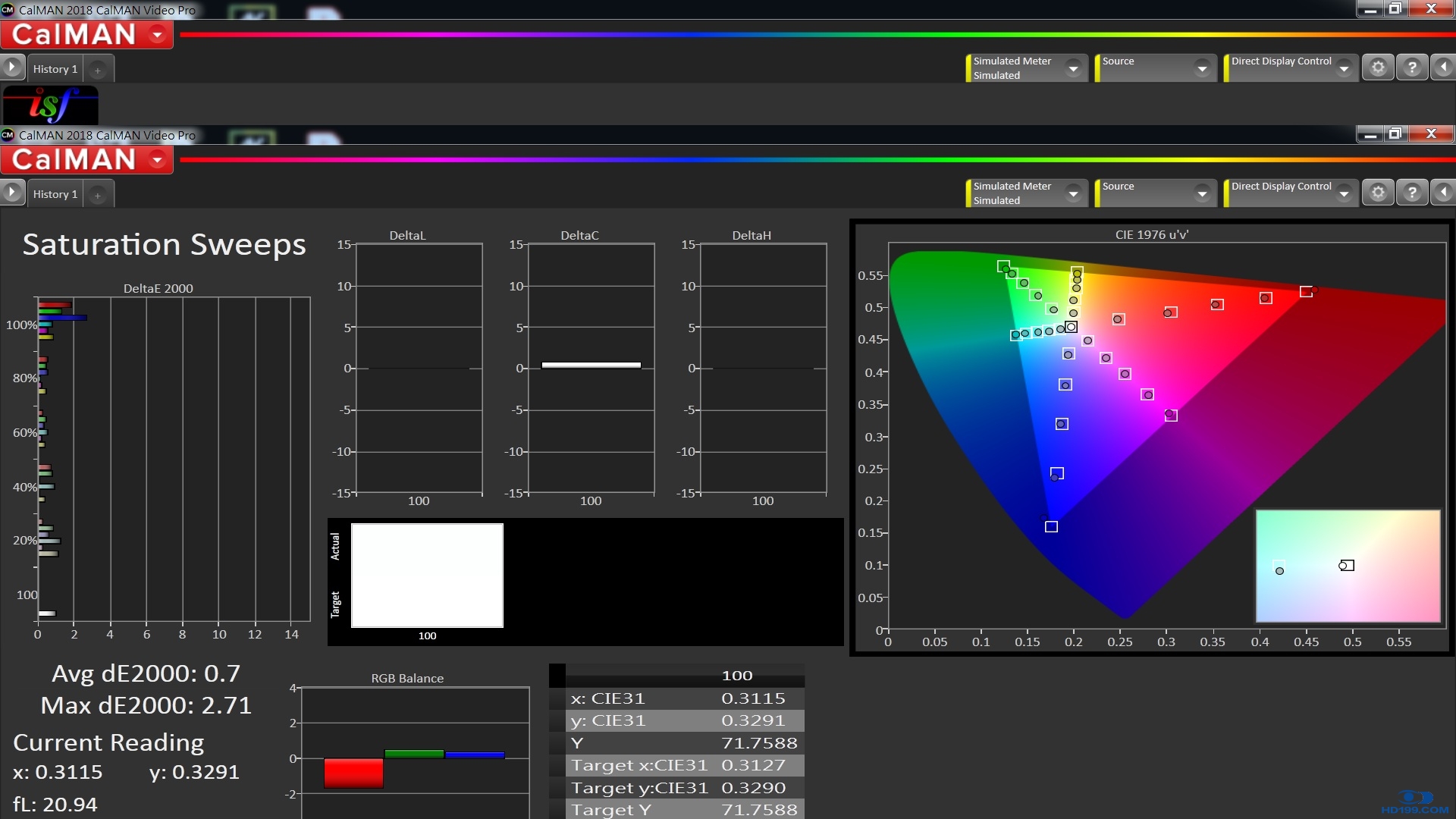Add new history tab in upper window
The height and width of the screenshot is (819, 1456).
pyautogui.click(x=97, y=70)
